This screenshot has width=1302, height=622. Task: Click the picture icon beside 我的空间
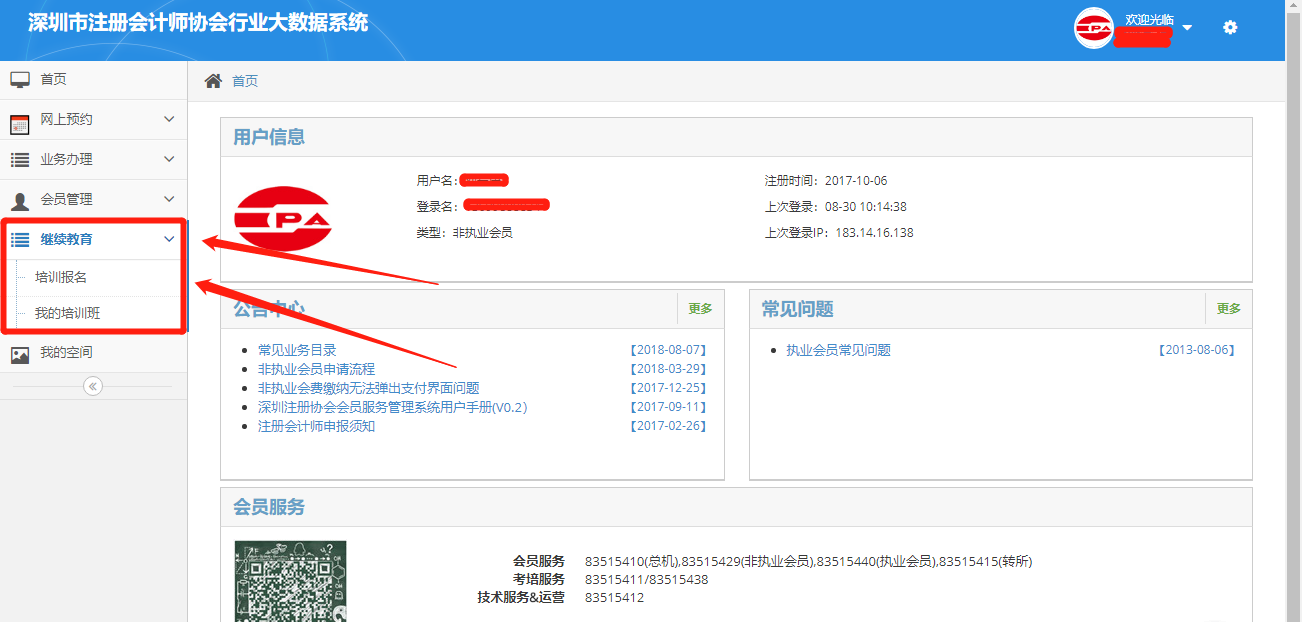tap(20, 354)
